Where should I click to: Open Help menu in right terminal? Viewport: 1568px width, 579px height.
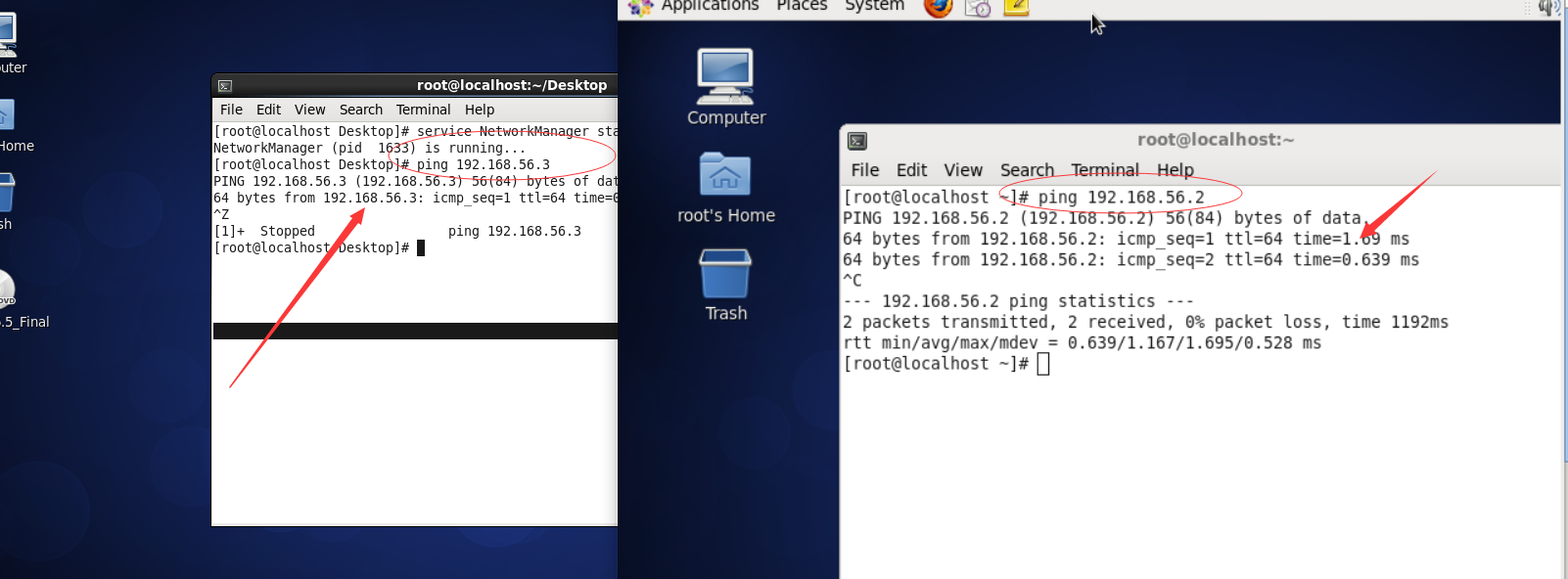1176,170
